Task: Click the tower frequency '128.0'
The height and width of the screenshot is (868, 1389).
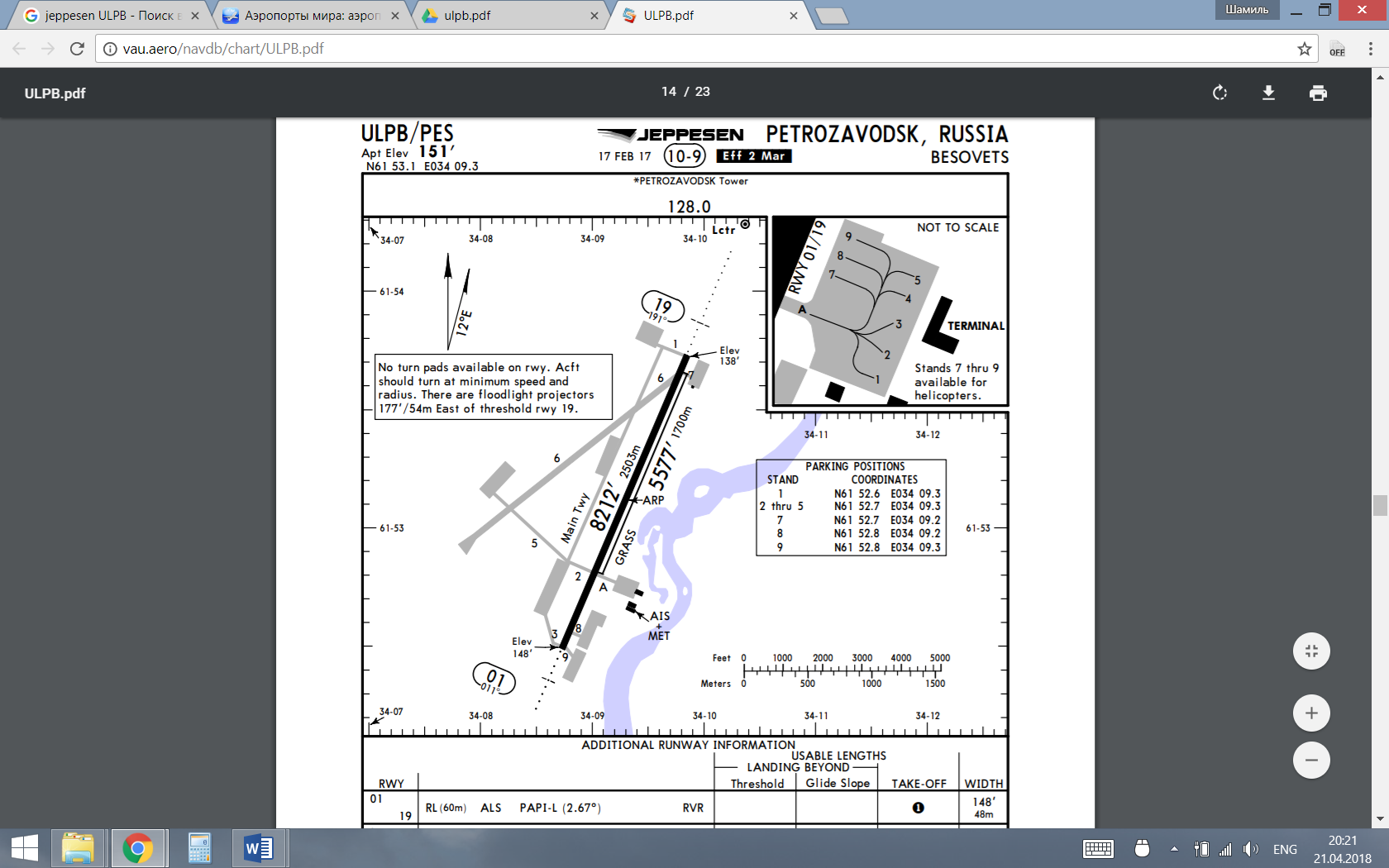Action: pyautogui.click(x=689, y=206)
